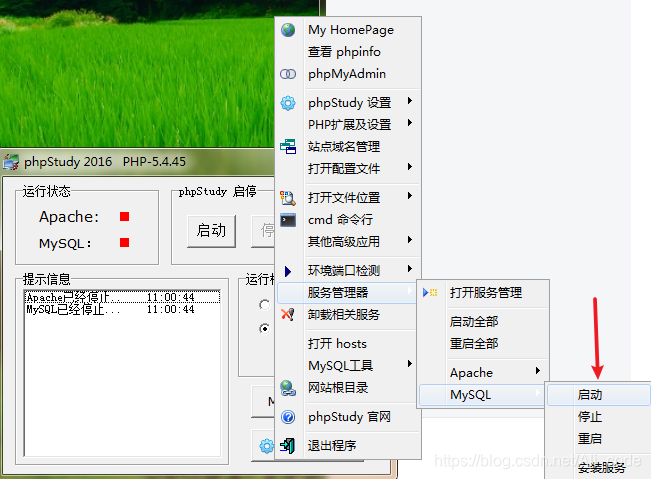651x479 pixels.
Task: Select the lower selected radio button under 运行模式
Action: (x=264, y=329)
